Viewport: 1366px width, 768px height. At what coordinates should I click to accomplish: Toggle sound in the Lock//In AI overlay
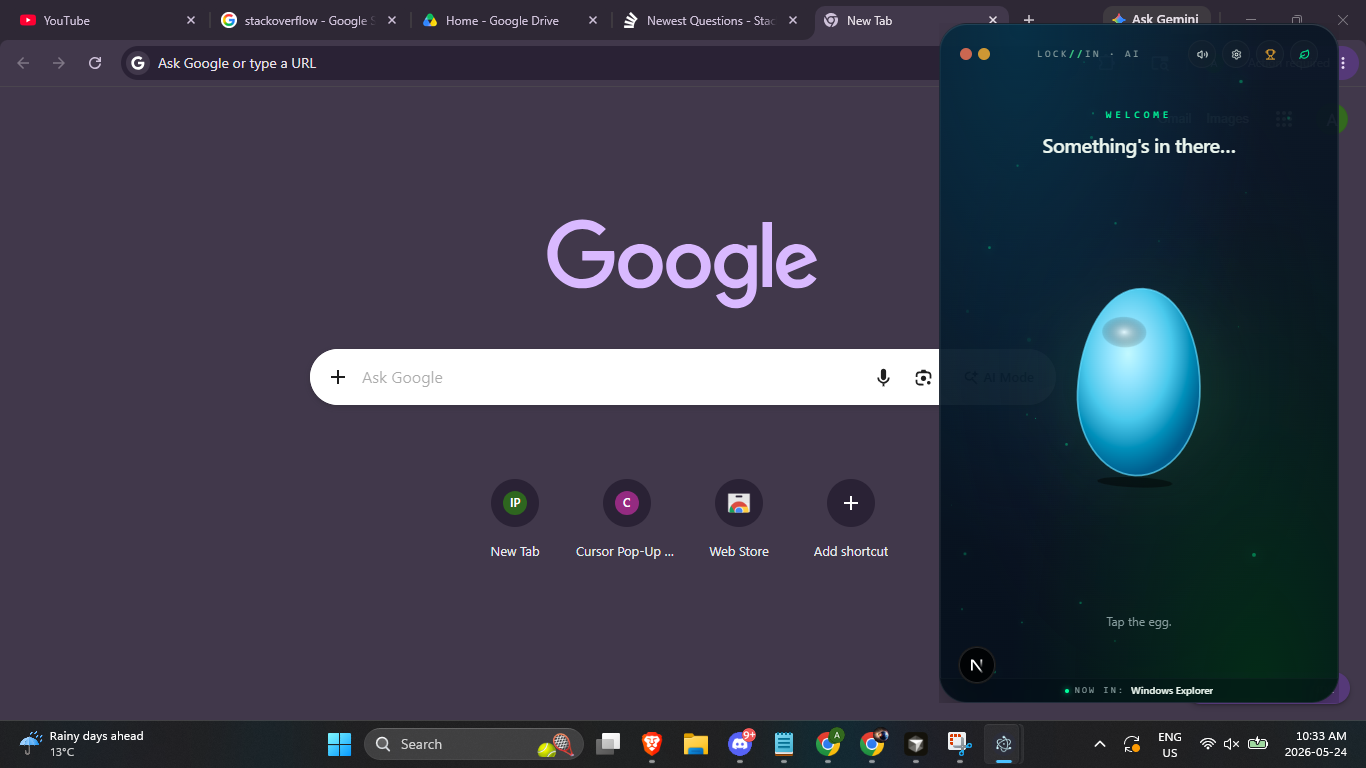click(x=1203, y=54)
